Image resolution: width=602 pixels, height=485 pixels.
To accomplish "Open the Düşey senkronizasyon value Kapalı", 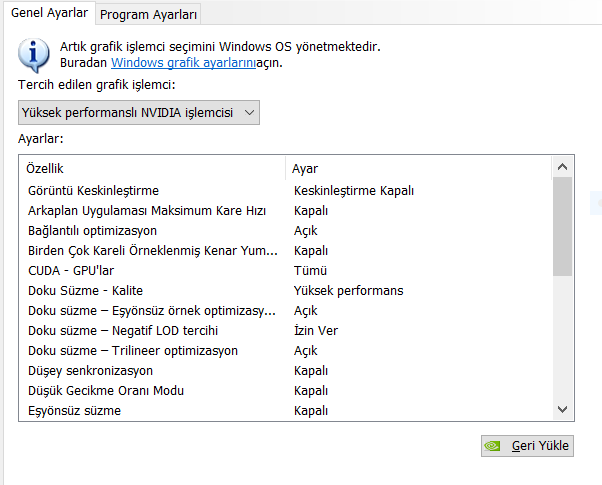I will coord(311,370).
